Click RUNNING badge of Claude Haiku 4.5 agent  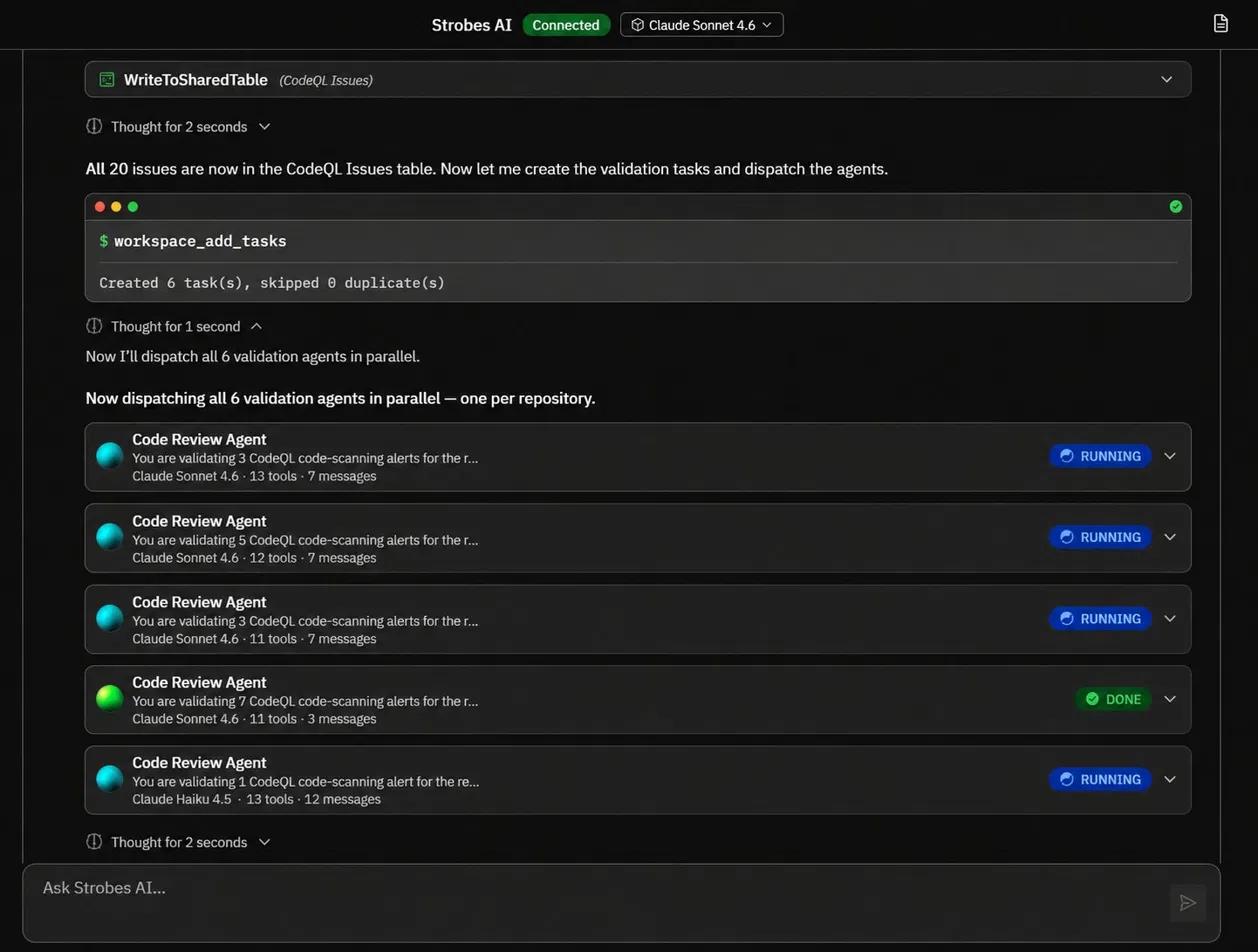(x=1100, y=780)
